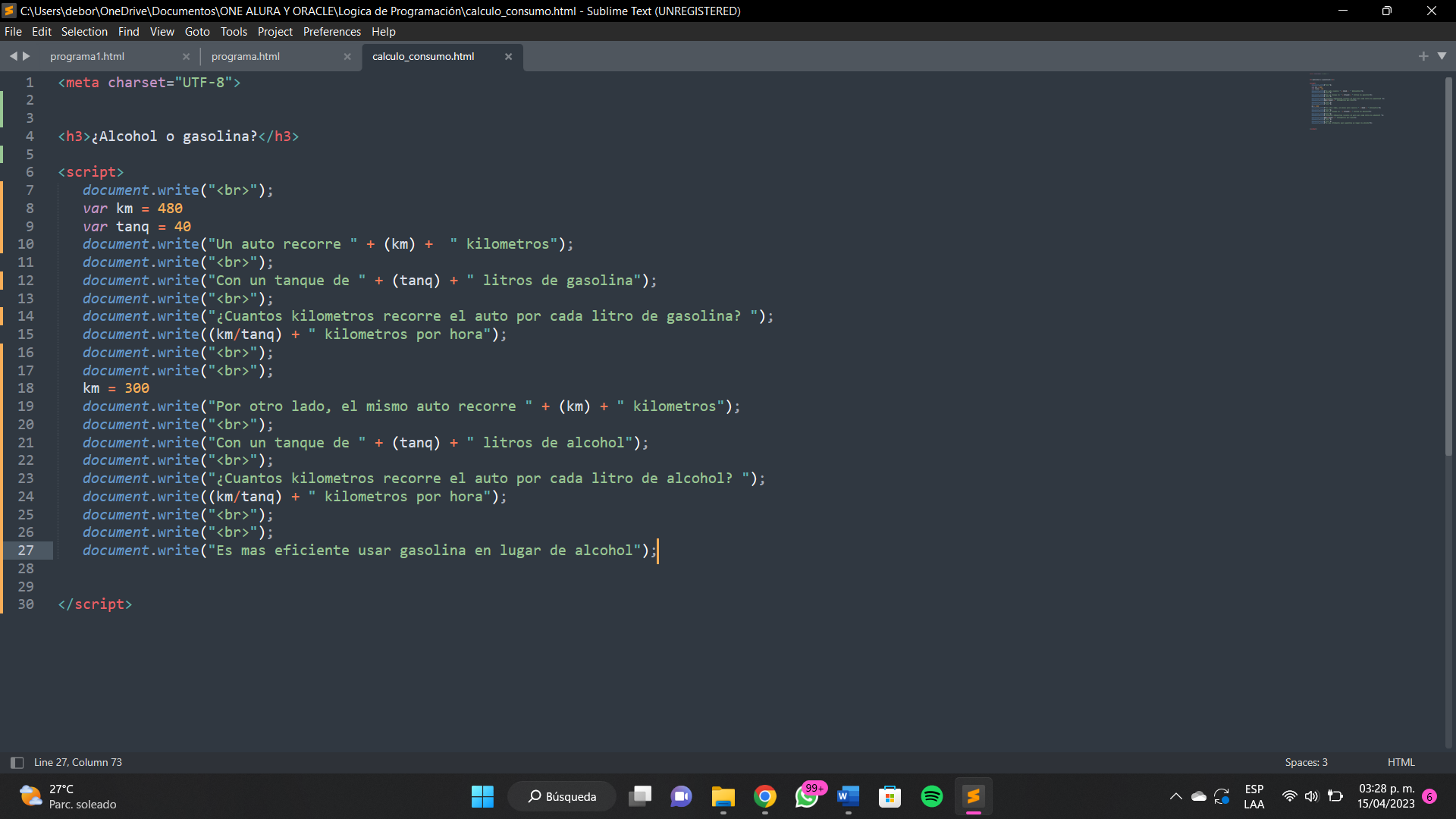Screen dimensions: 1456x819
Task: Click the sync status tray icon
Action: pos(1222,796)
